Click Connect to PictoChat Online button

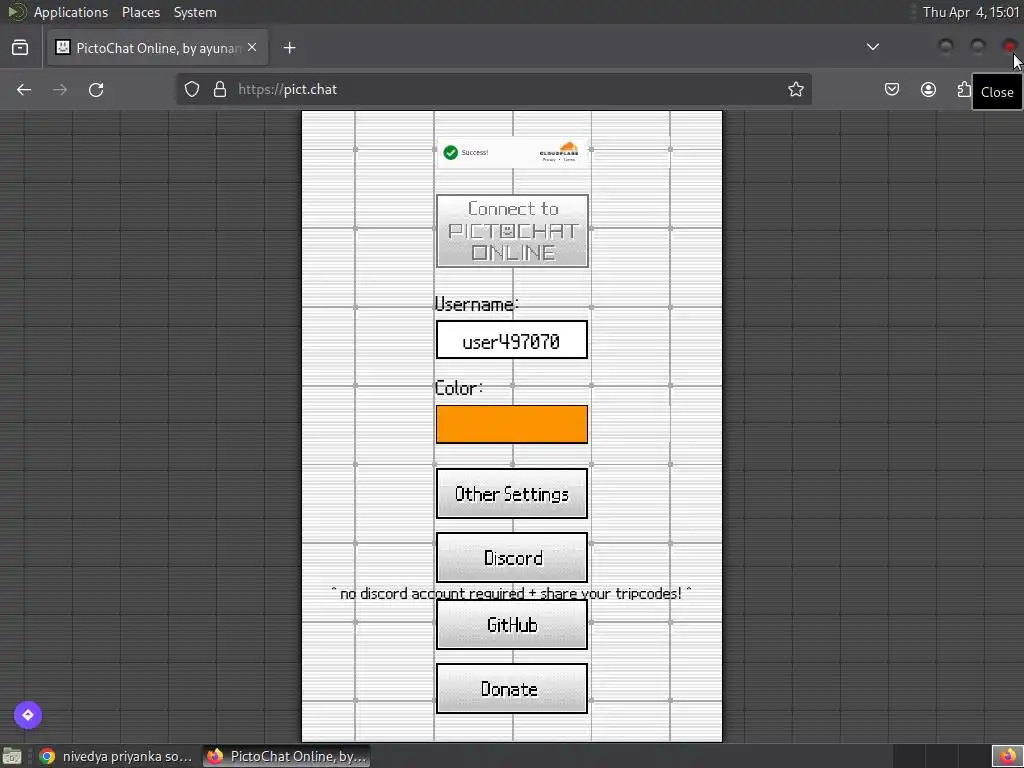tap(512, 231)
